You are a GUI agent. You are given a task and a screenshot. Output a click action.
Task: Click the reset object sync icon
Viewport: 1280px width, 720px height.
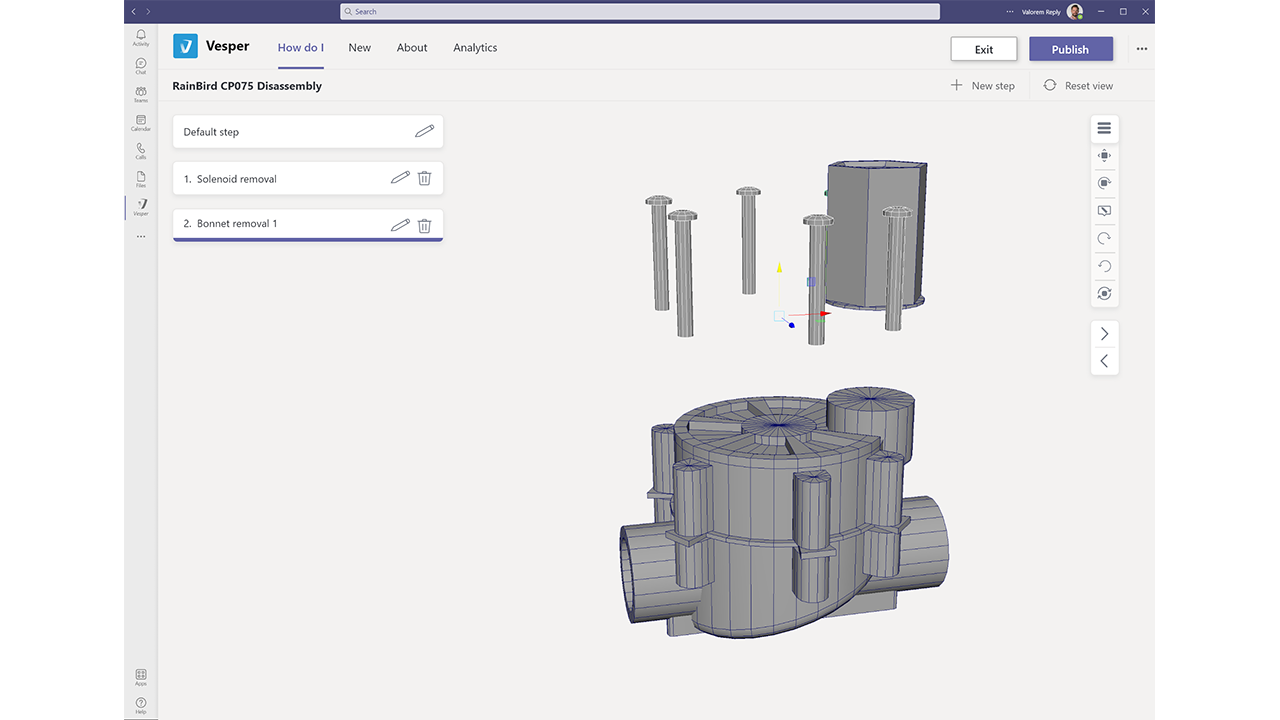point(1104,293)
